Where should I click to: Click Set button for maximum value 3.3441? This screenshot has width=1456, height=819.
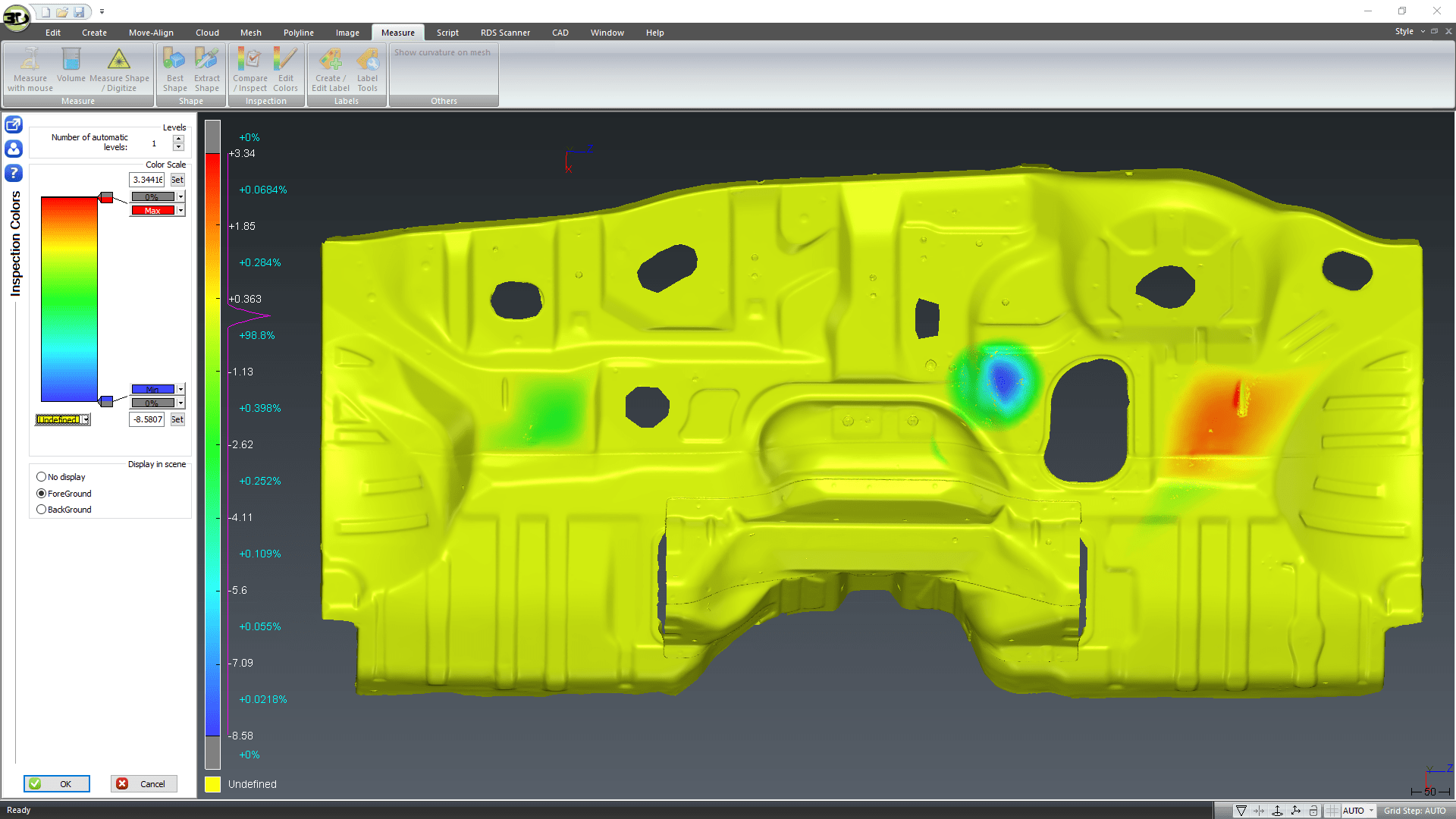click(177, 180)
